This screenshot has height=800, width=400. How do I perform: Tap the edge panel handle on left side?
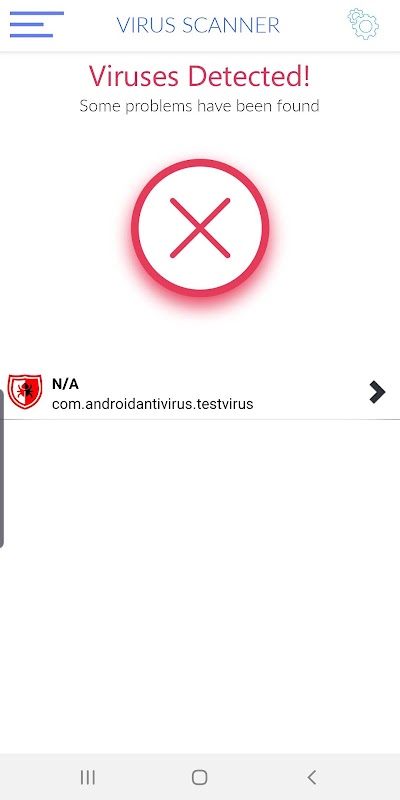2,468
